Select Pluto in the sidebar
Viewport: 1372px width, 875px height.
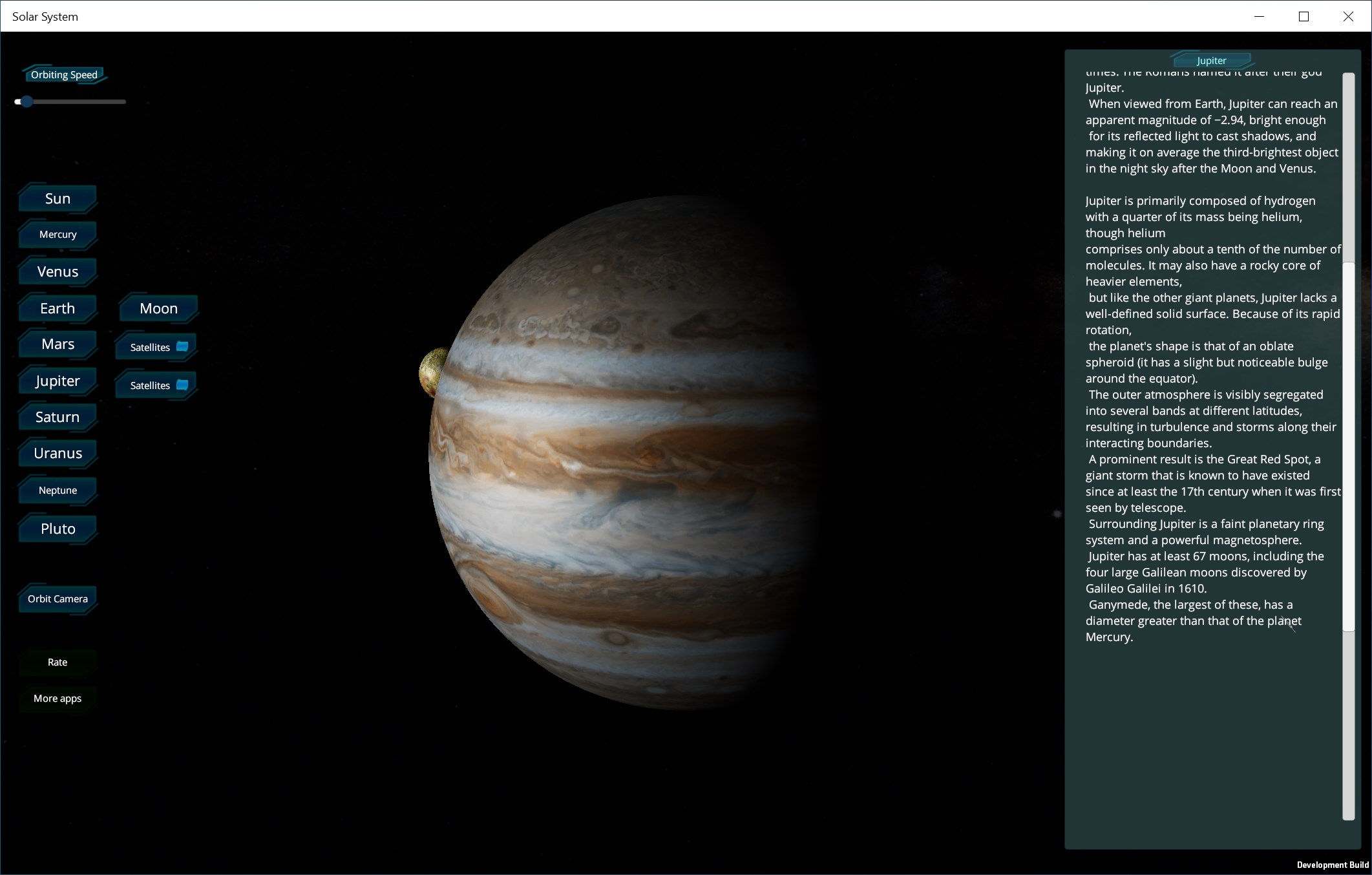point(58,529)
